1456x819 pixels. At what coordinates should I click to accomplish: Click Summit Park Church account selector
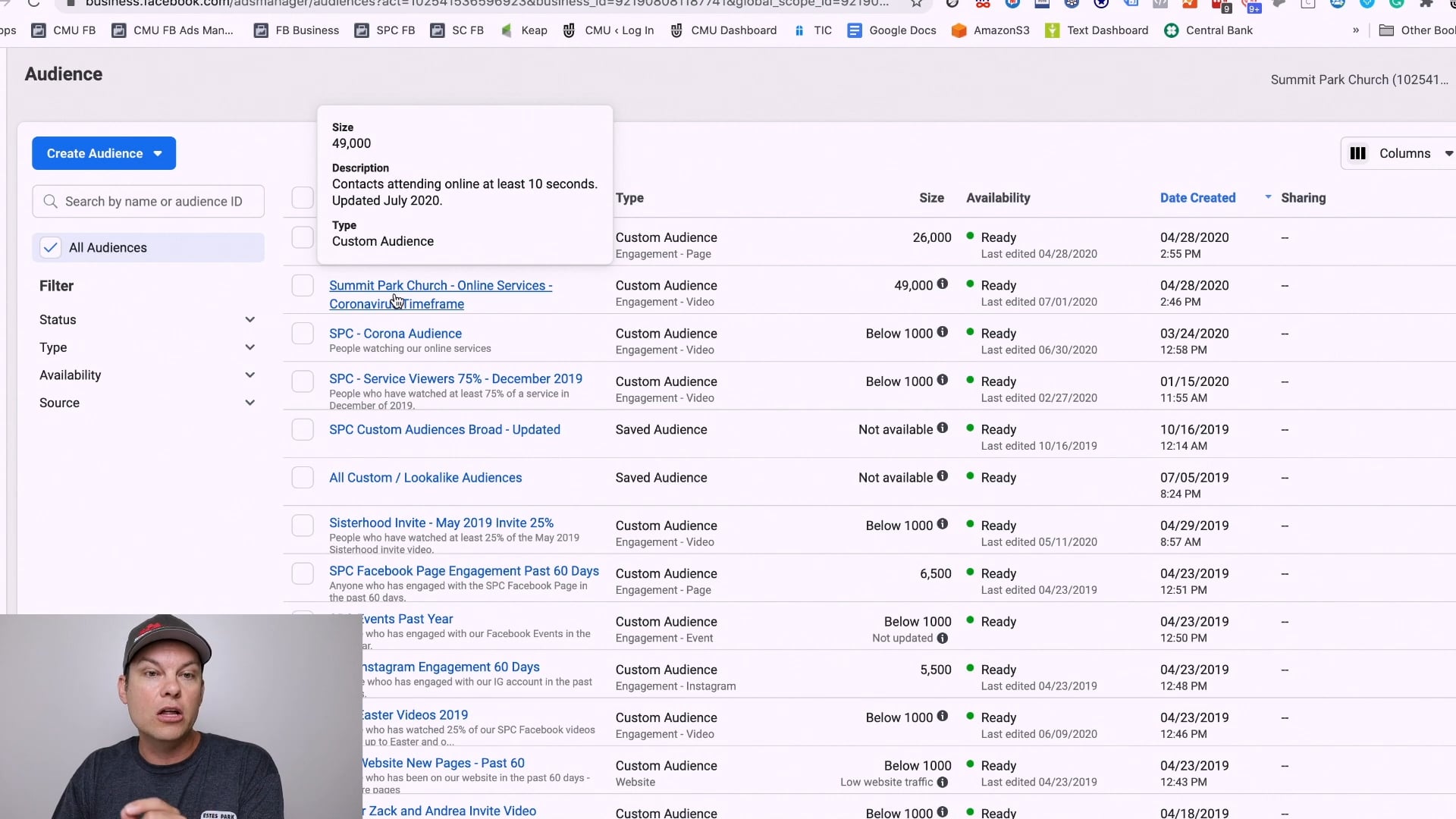coord(1359,80)
